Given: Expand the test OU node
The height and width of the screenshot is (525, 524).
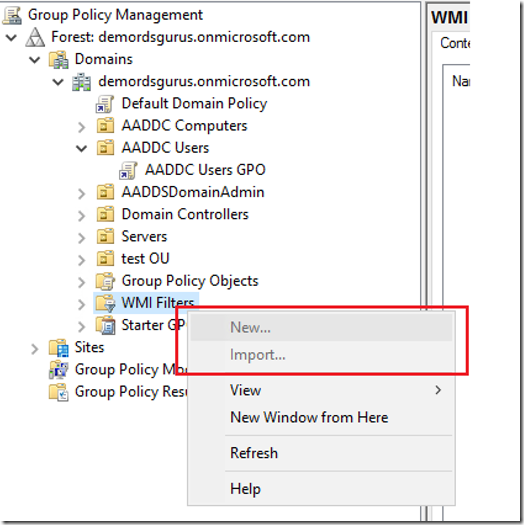Looking at the screenshot, I should (x=81, y=260).
